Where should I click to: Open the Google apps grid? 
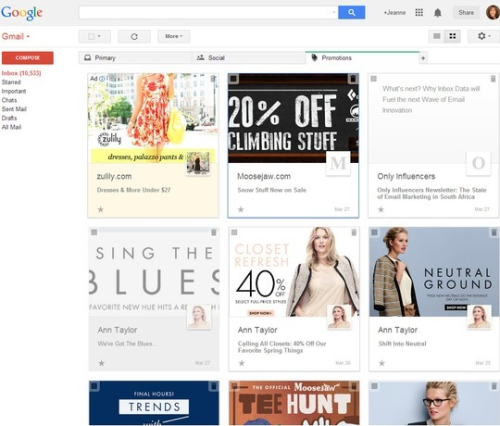click(419, 13)
